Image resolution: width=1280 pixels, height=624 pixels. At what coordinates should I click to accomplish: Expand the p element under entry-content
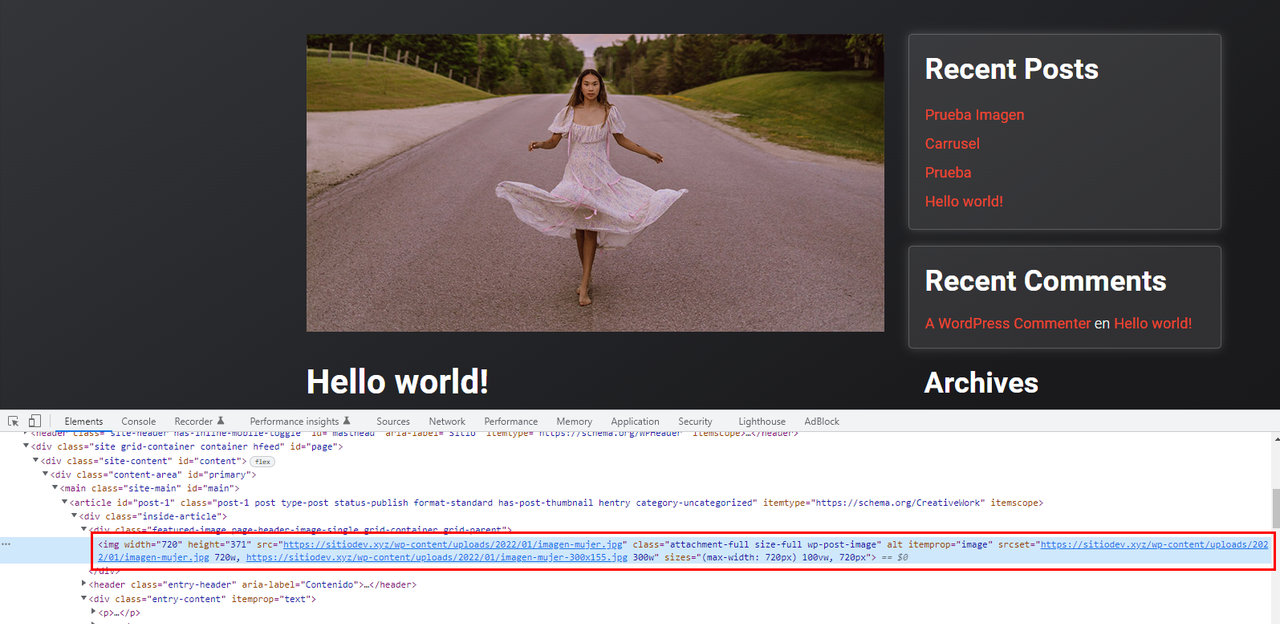(94, 612)
